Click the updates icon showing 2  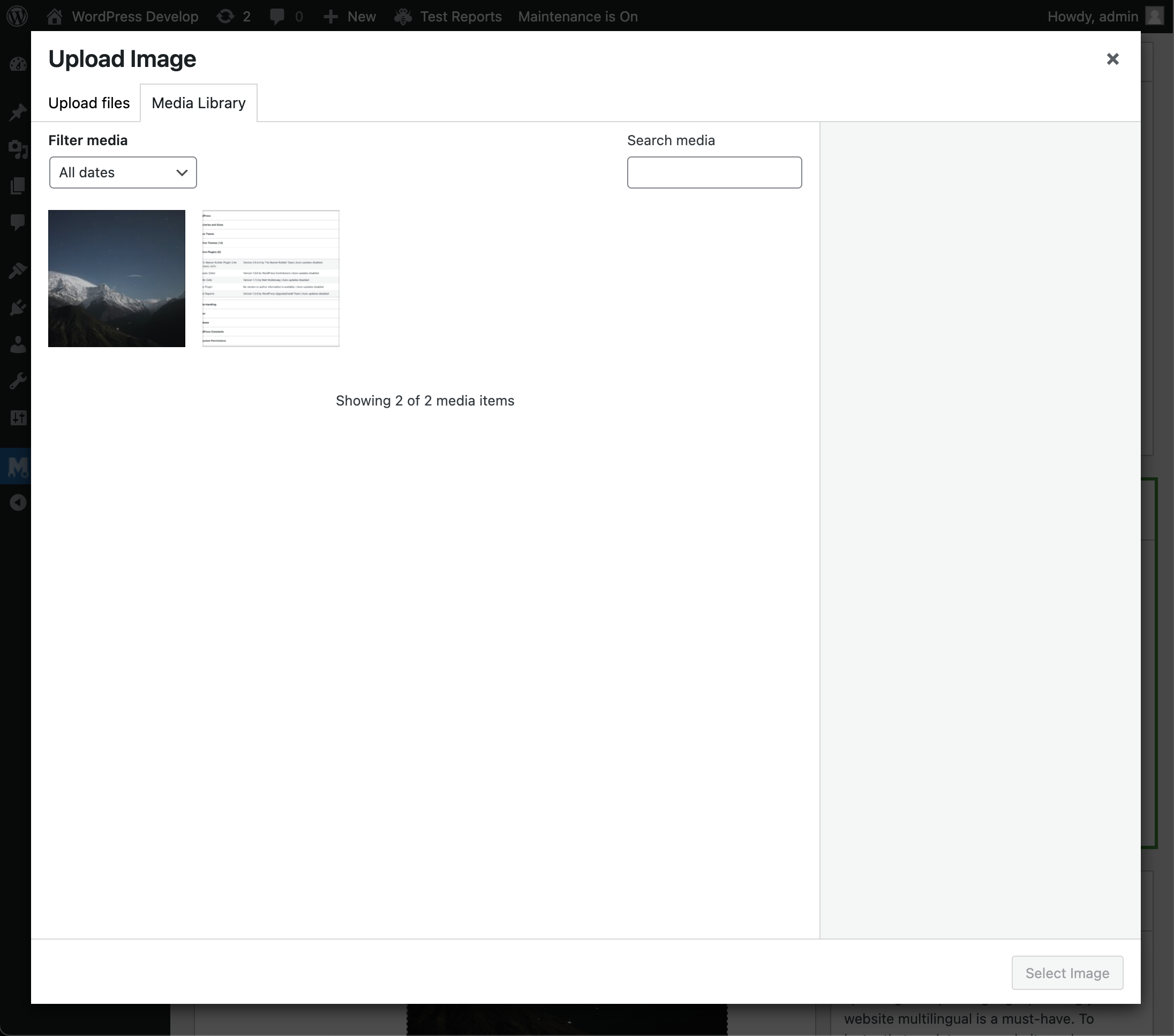(x=233, y=16)
